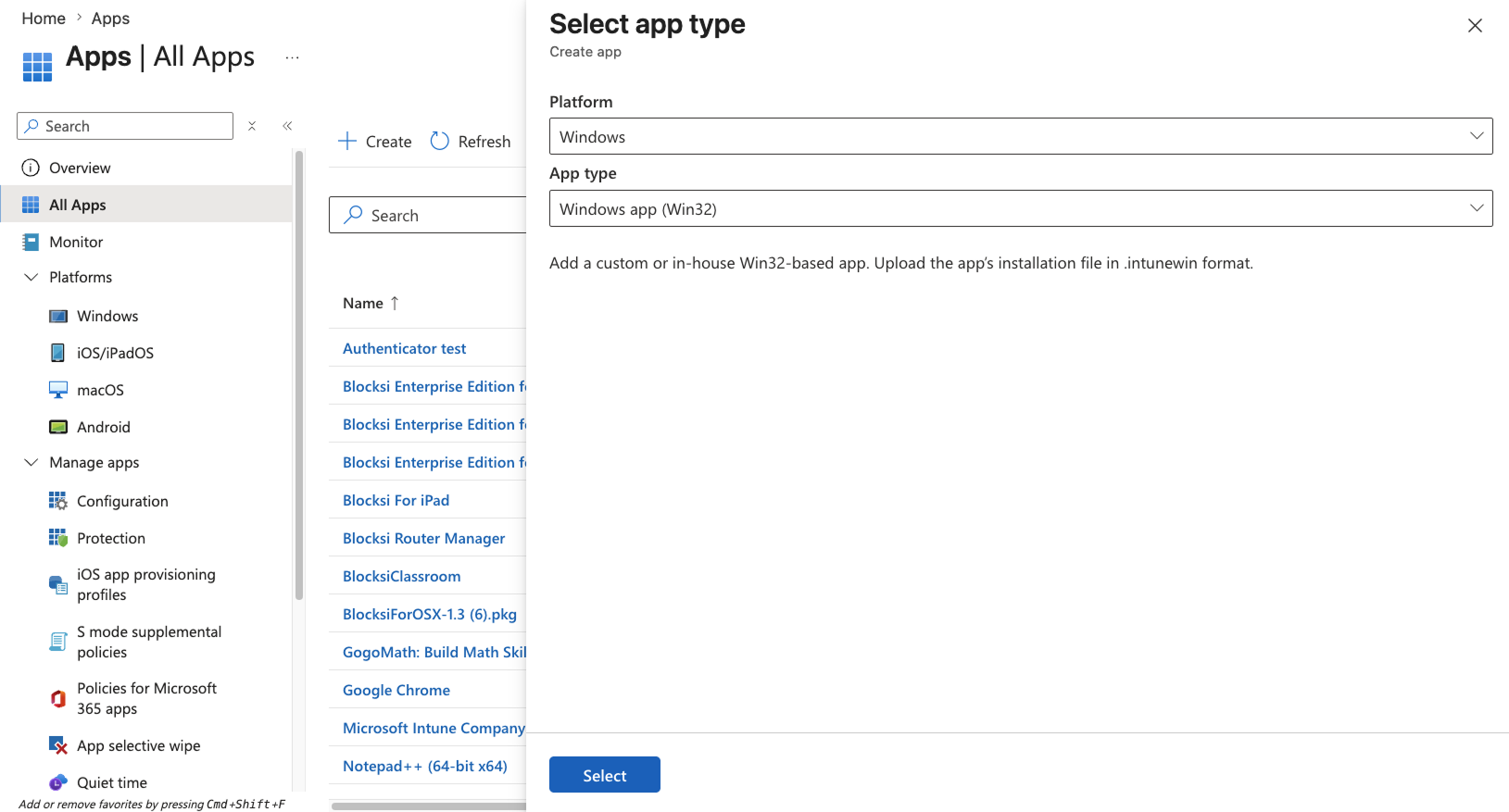Click the Configuration gear grid icon
The width and height of the screenshot is (1509, 812).
(x=58, y=501)
